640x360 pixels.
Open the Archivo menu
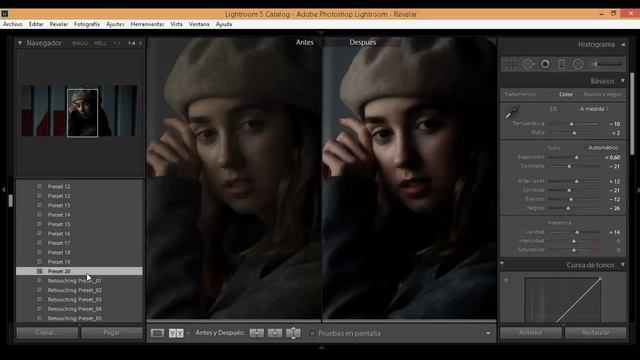click(x=13, y=24)
